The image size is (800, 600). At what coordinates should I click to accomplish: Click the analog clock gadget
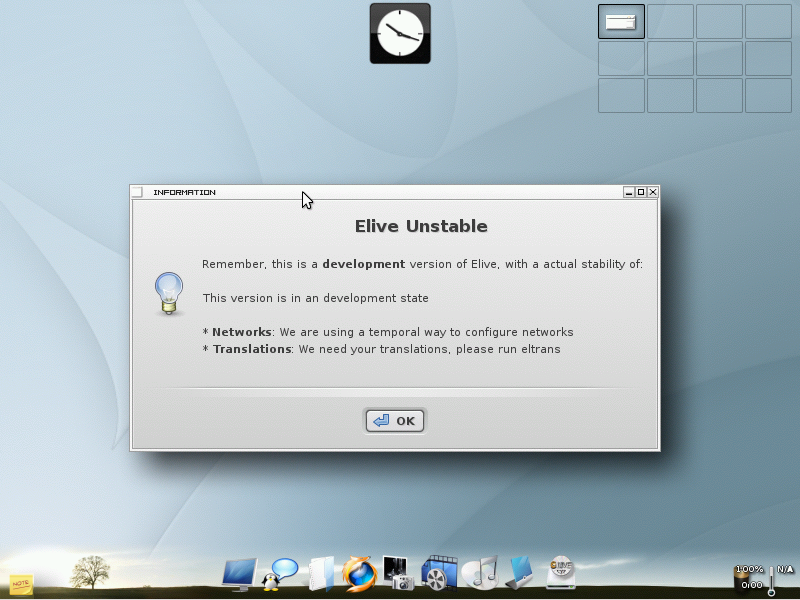point(400,34)
